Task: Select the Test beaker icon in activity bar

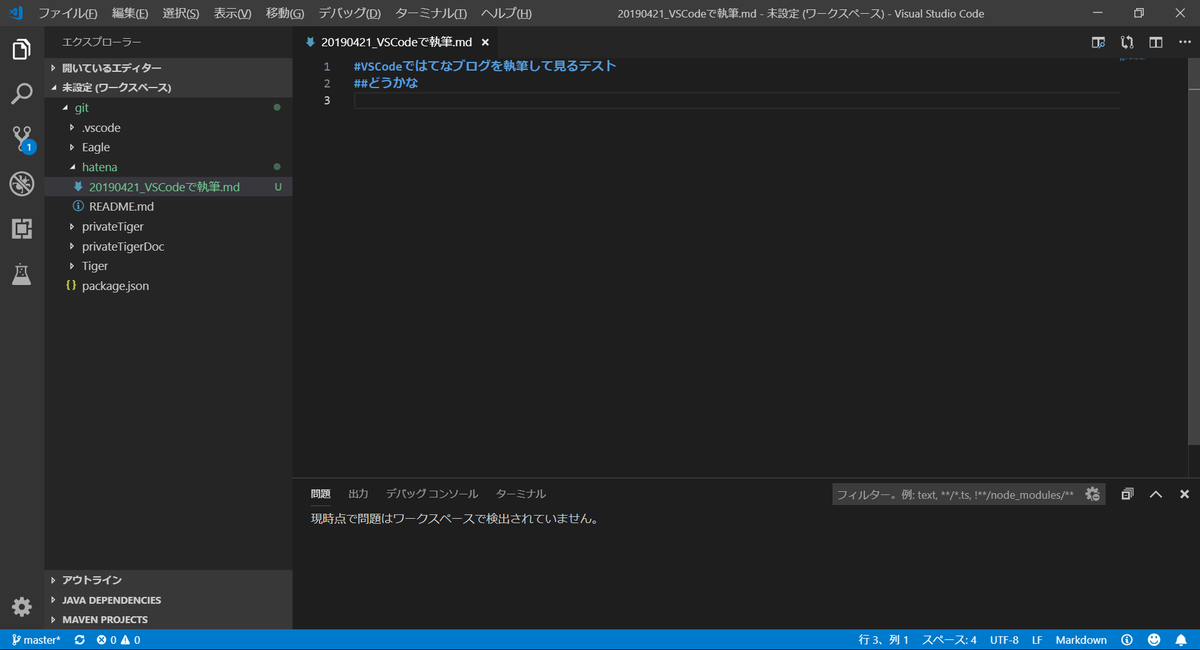Action: [21, 274]
